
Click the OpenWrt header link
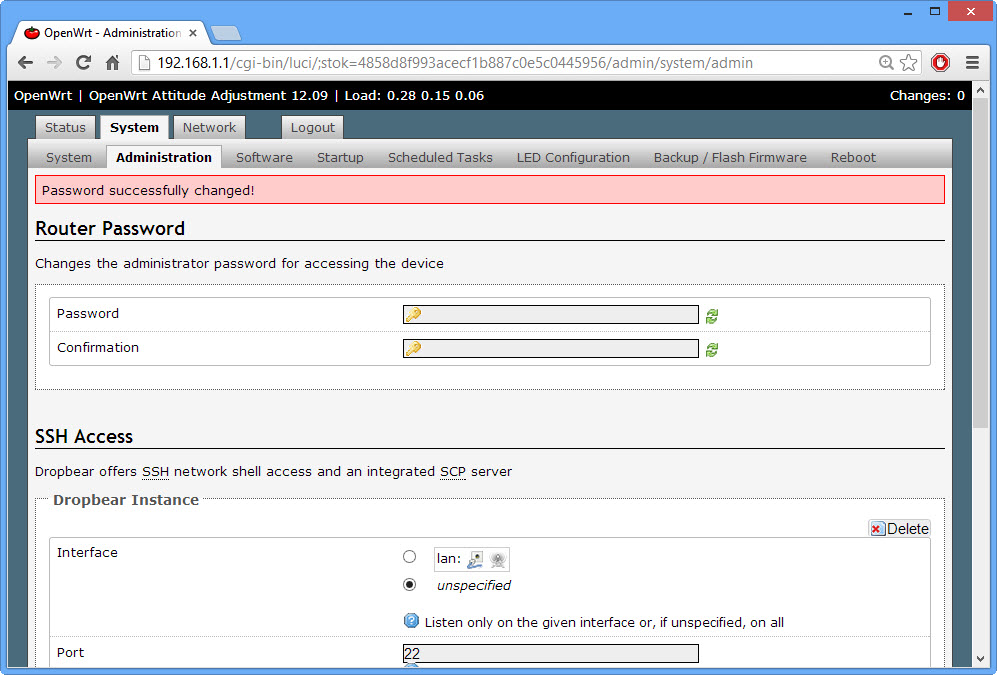(x=43, y=95)
